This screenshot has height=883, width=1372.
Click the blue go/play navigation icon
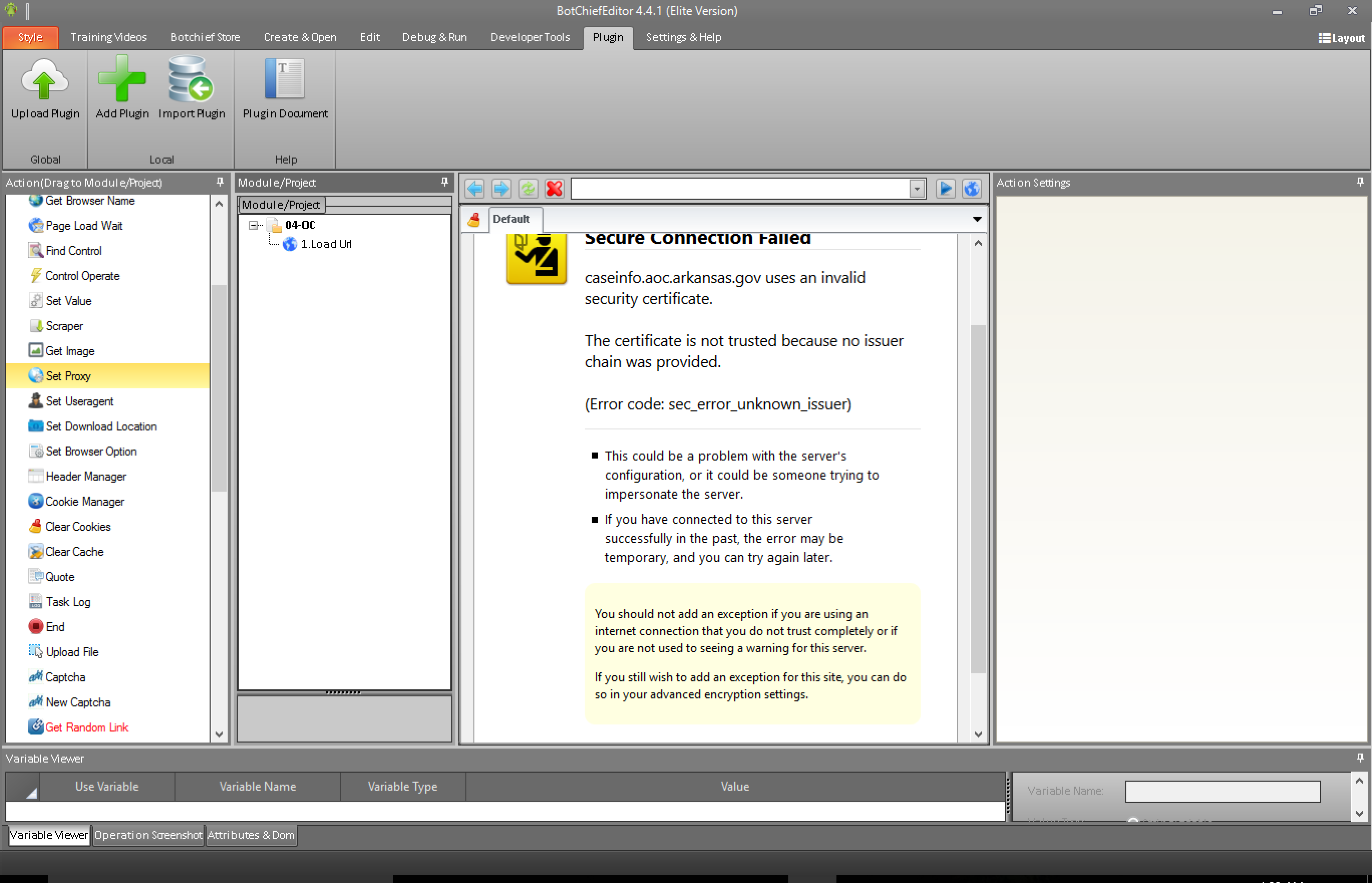945,189
